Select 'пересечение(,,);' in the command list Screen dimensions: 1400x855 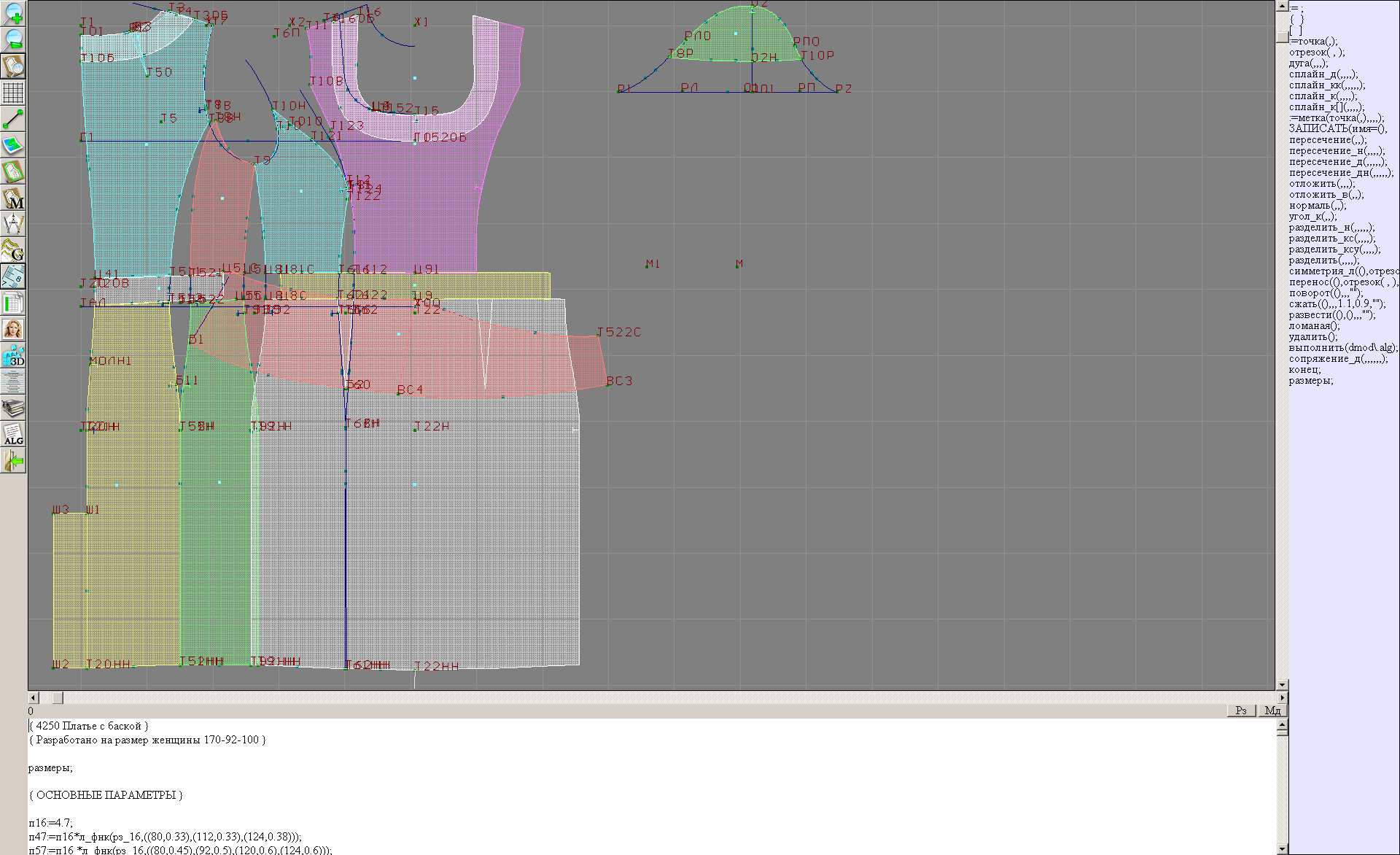[1327, 140]
